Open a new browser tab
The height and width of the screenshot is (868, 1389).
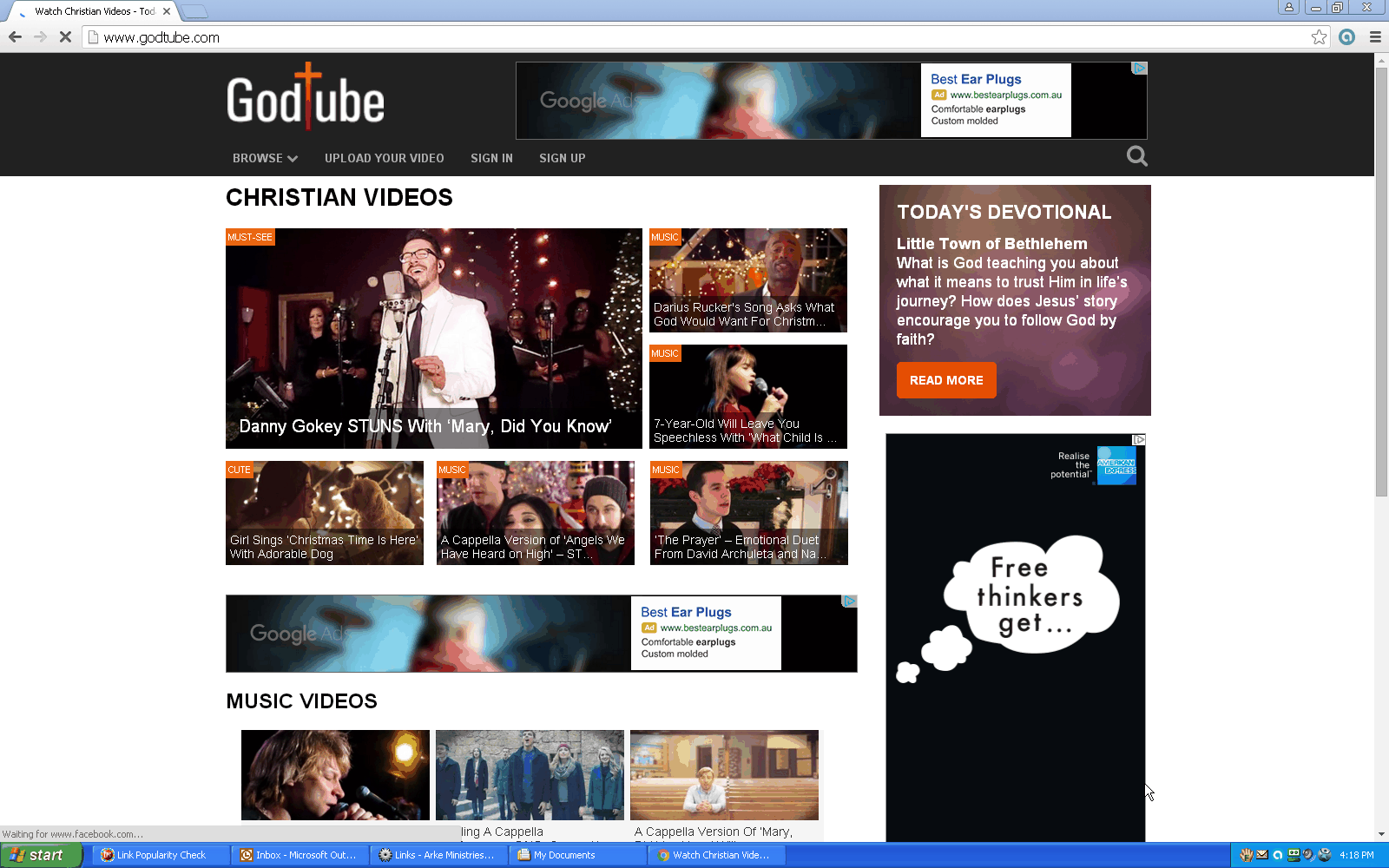pyautogui.click(x=194, y=11)
